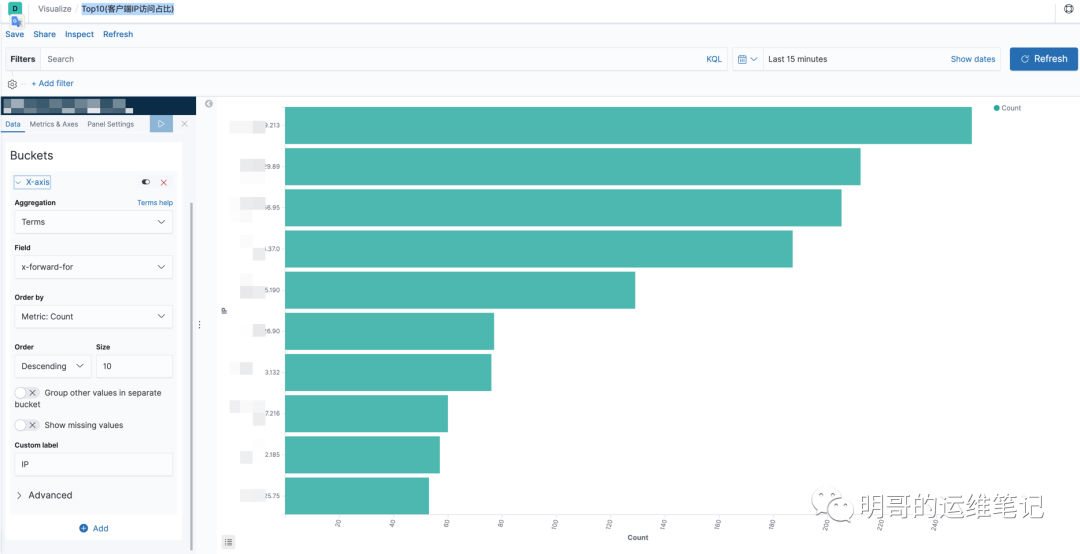Click the blue Refresh button
The image size is (1080, 554).
tap(1043, 59)
